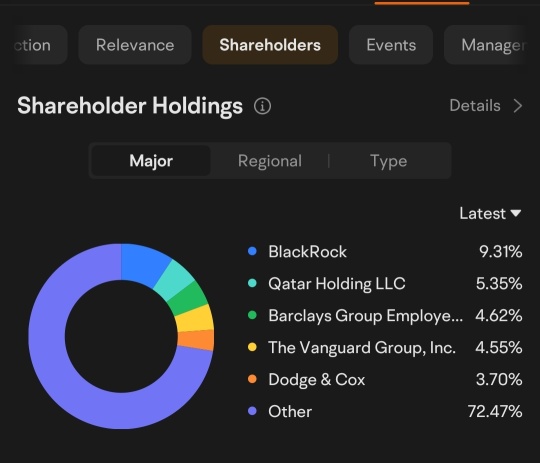Open the Shareholder Holdings info icon
540x463 pixels.
(x=262, y=106)
